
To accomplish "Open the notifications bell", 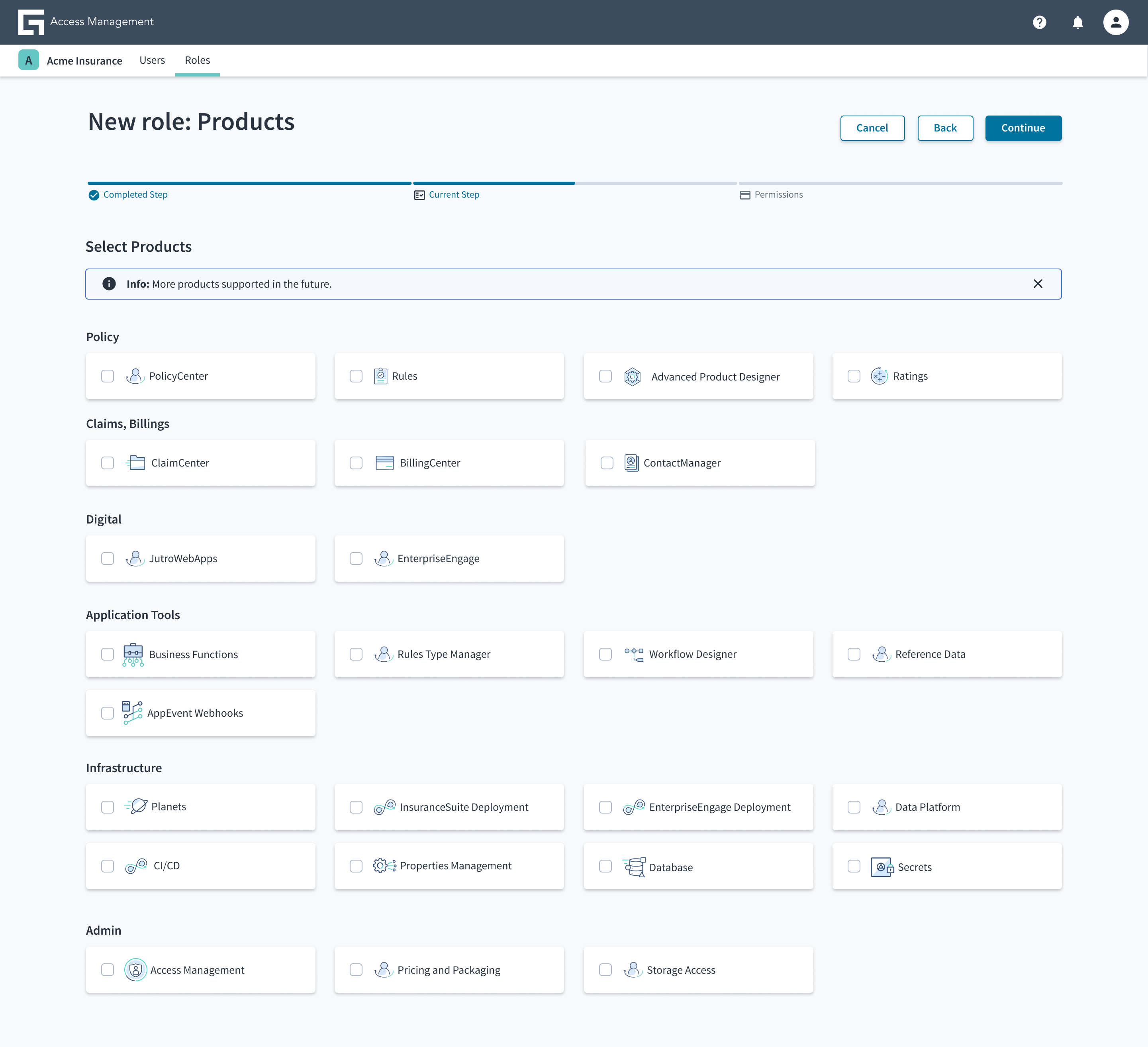I will click(x=1077, y=22).
